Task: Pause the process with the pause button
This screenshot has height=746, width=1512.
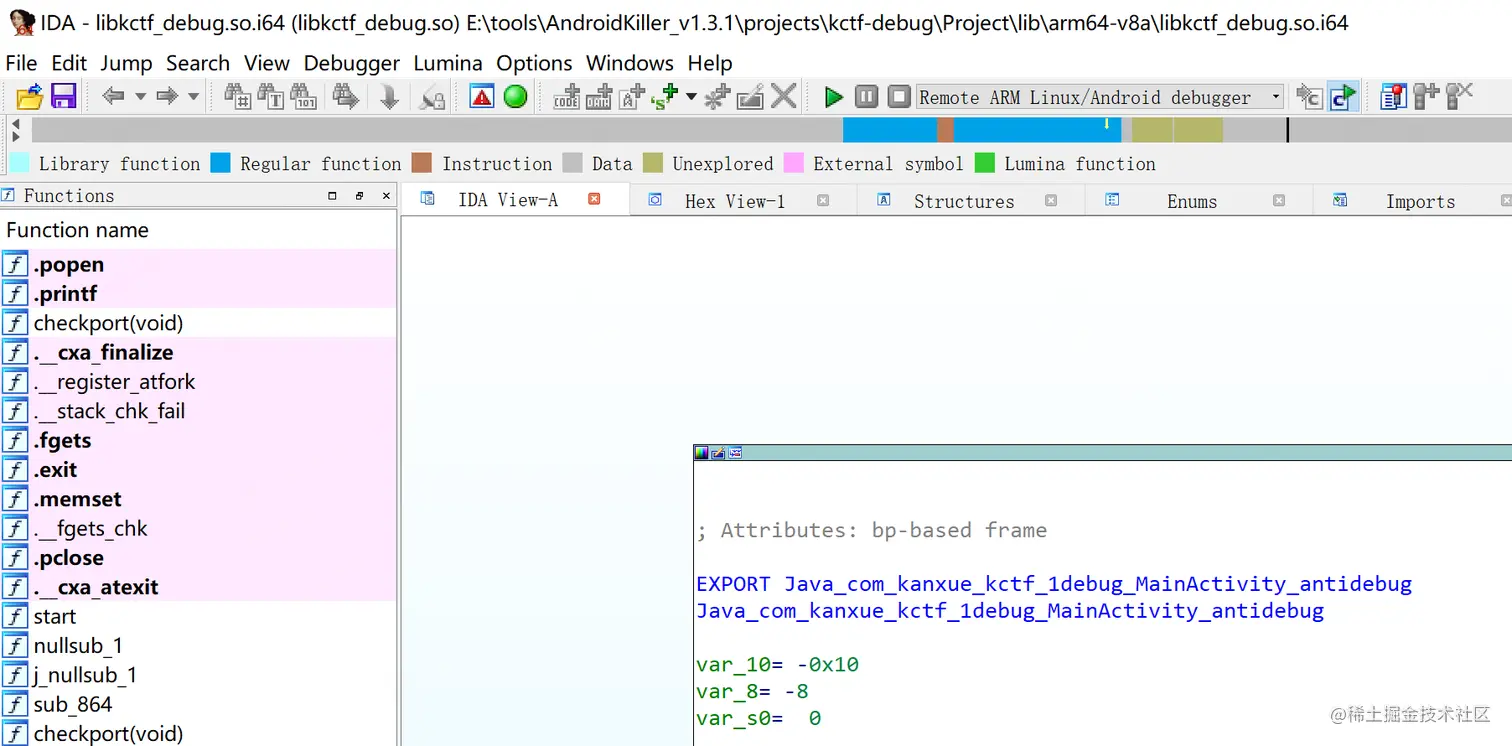Action: (x=867, y=97)
